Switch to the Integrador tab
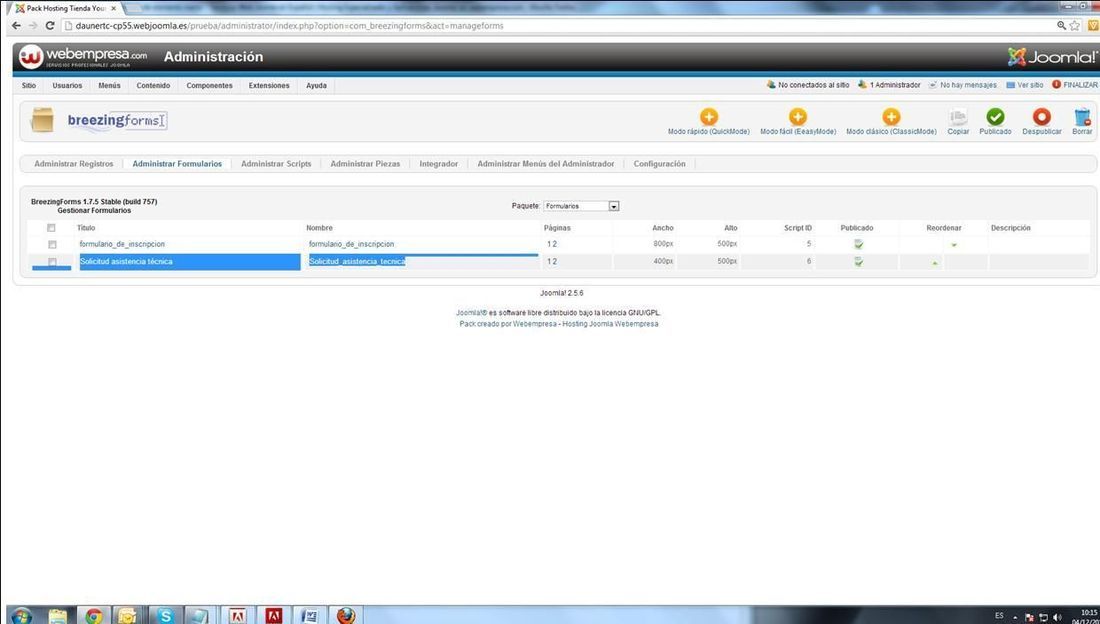The image size is (1100, 624). (x=438, y=164)
